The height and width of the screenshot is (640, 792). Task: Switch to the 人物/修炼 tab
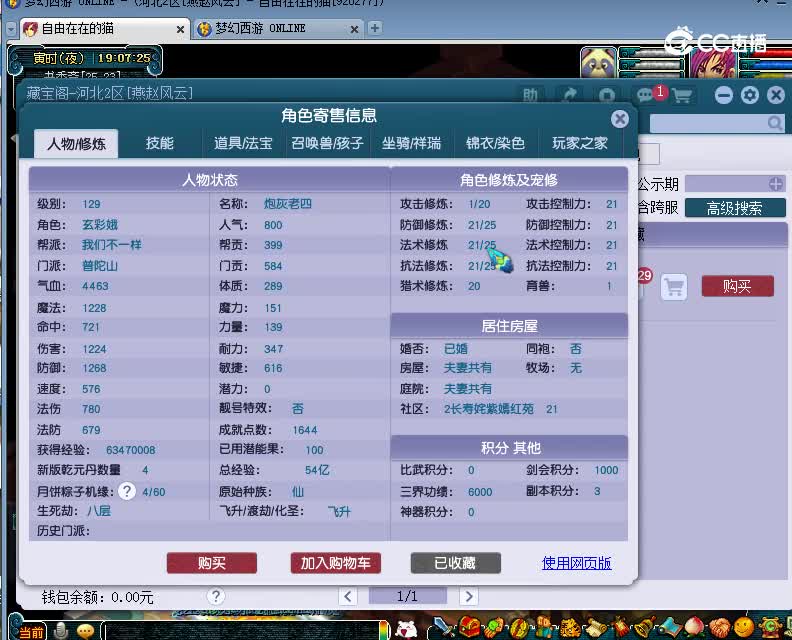pyautogui.click(x=76, y=143)
